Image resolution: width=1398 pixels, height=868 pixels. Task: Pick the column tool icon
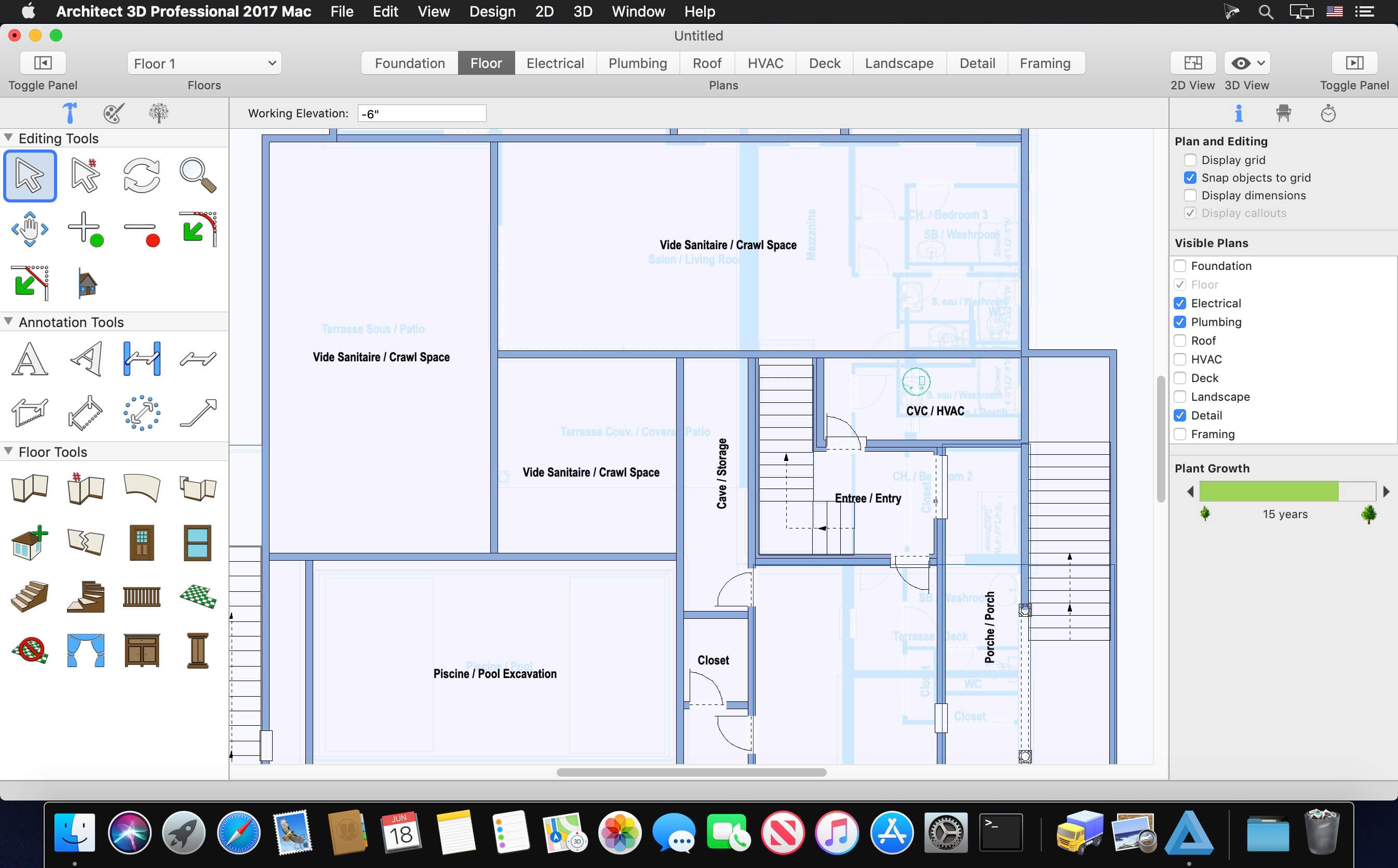[197, 650]
